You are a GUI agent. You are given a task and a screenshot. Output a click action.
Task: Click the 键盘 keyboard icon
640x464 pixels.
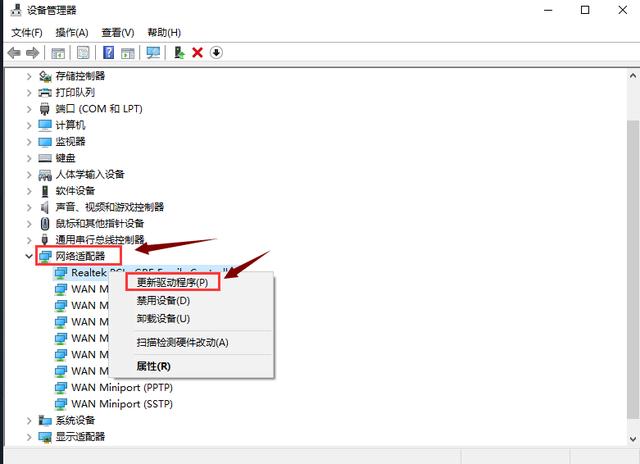[45, 158]
